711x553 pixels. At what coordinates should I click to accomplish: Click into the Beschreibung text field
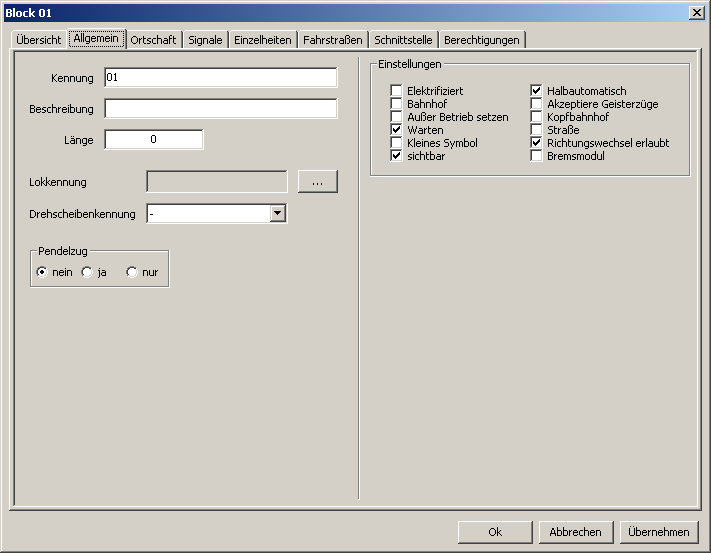click(x=220, y=109)
